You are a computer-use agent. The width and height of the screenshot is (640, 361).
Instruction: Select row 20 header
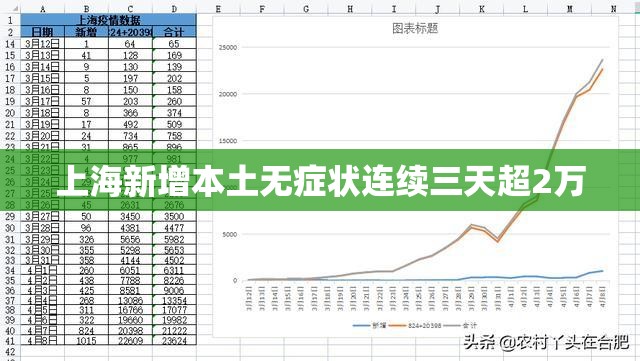point(10,113)
